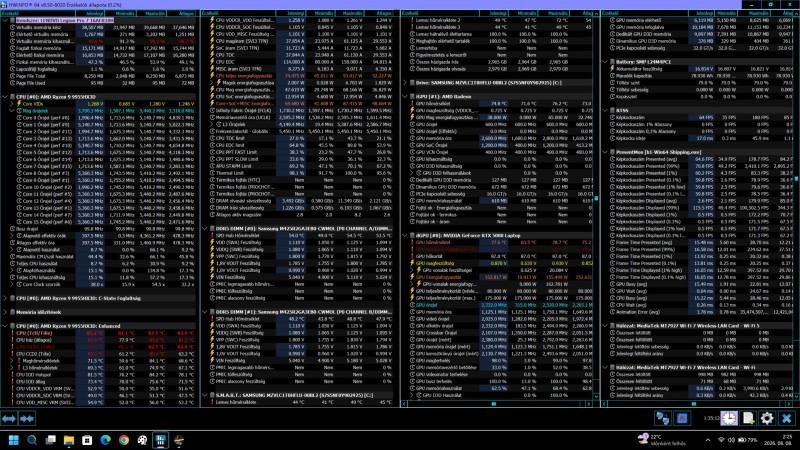Open Wi-Fi tray icon
Image resolution: width=800 pixels, height=450 pixels.
coord(721,440)
